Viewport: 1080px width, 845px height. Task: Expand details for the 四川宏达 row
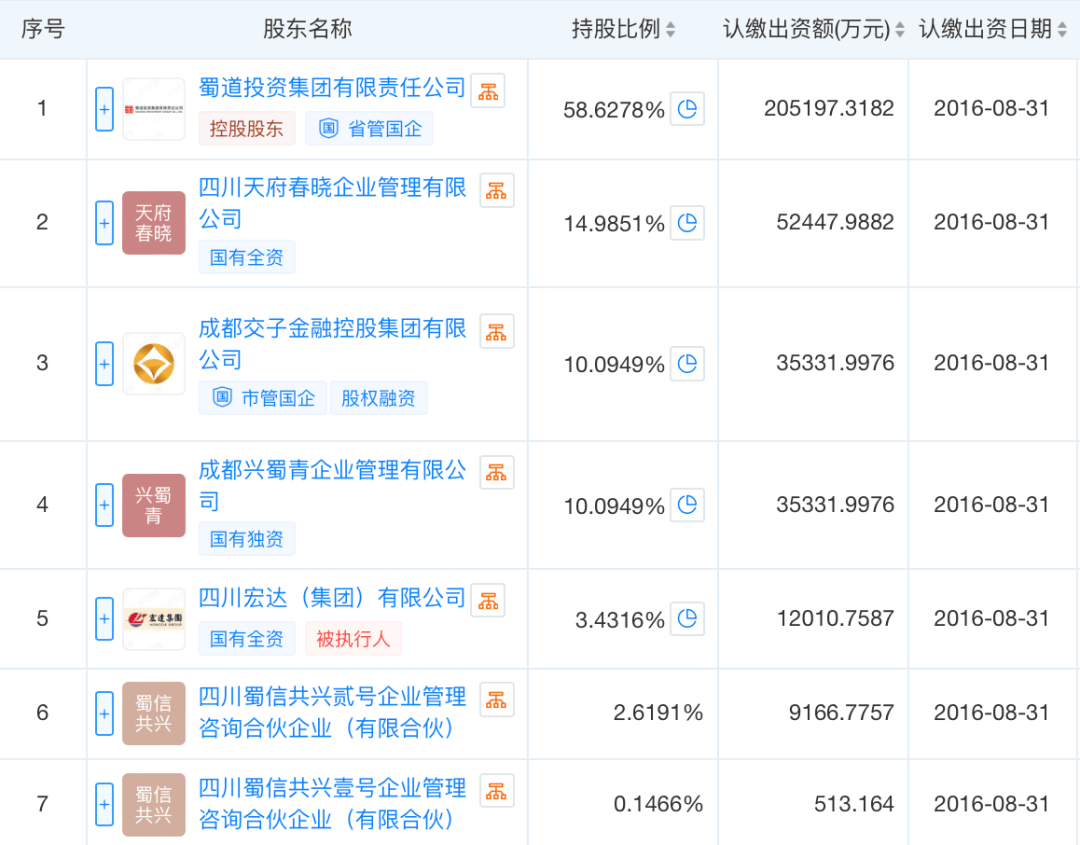coord(104,619)
